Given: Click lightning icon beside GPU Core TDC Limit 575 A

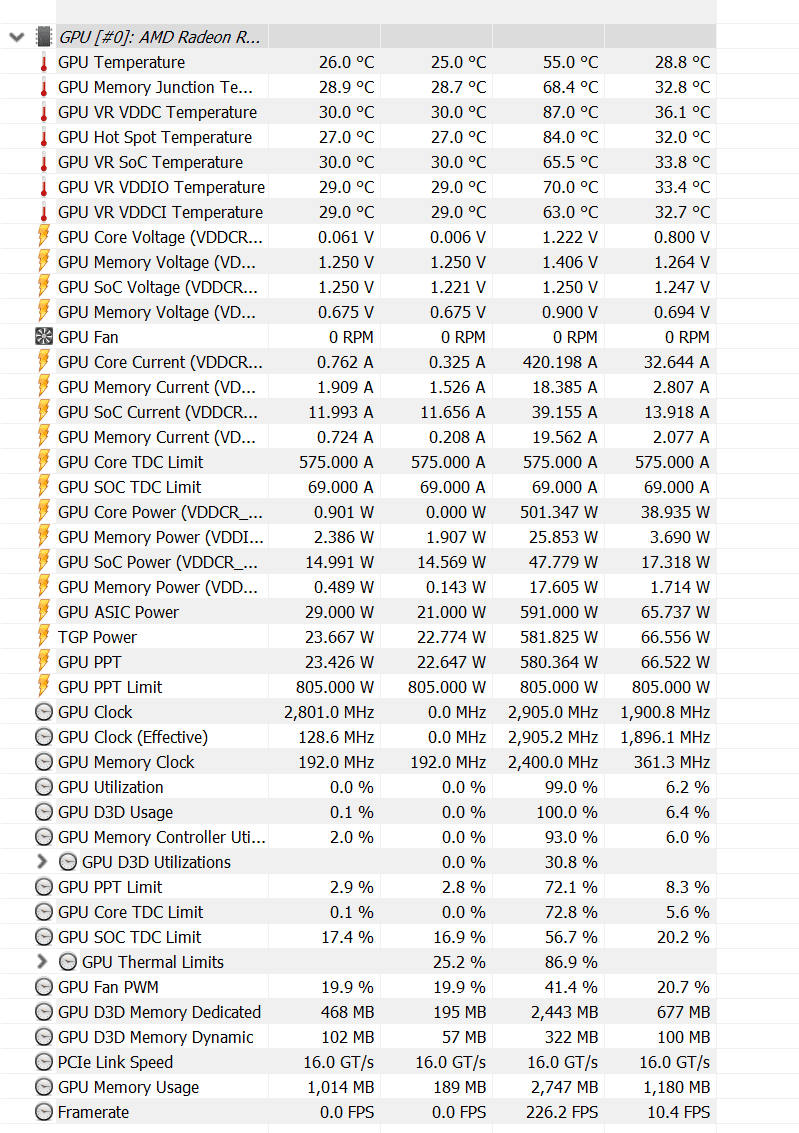Looking at the screenshot, I should [43, 461].
